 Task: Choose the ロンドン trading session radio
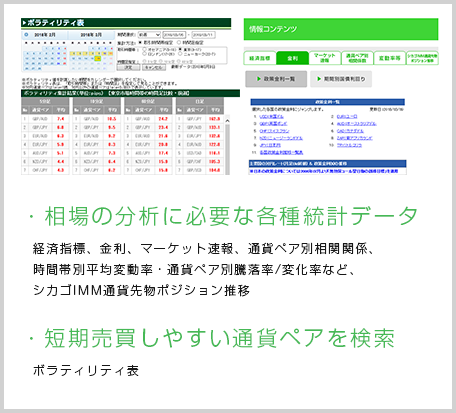tap(145, 54)
